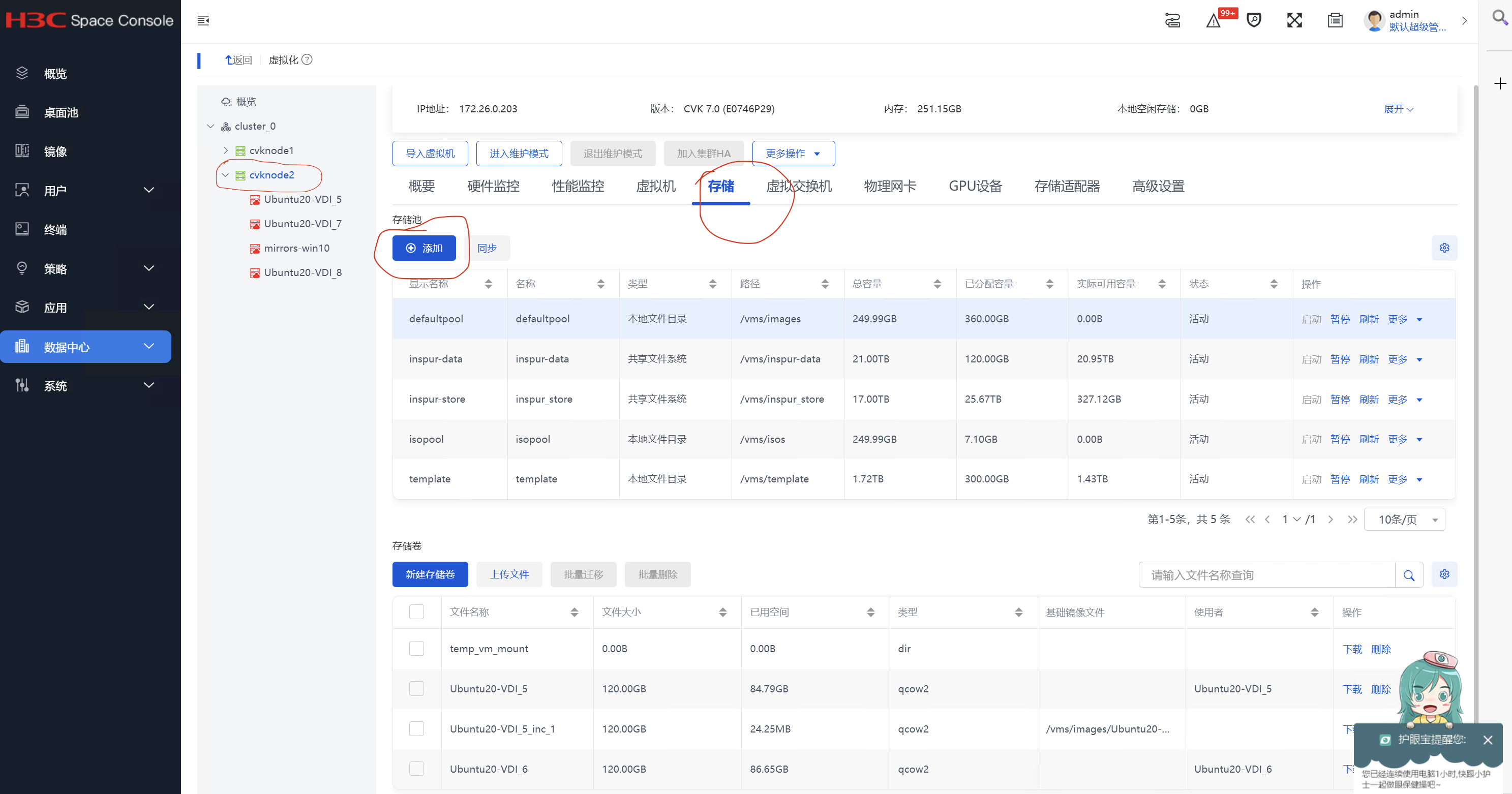
Task: Tick the select-all storage volumes checkbox
Action: pos(416,612)
